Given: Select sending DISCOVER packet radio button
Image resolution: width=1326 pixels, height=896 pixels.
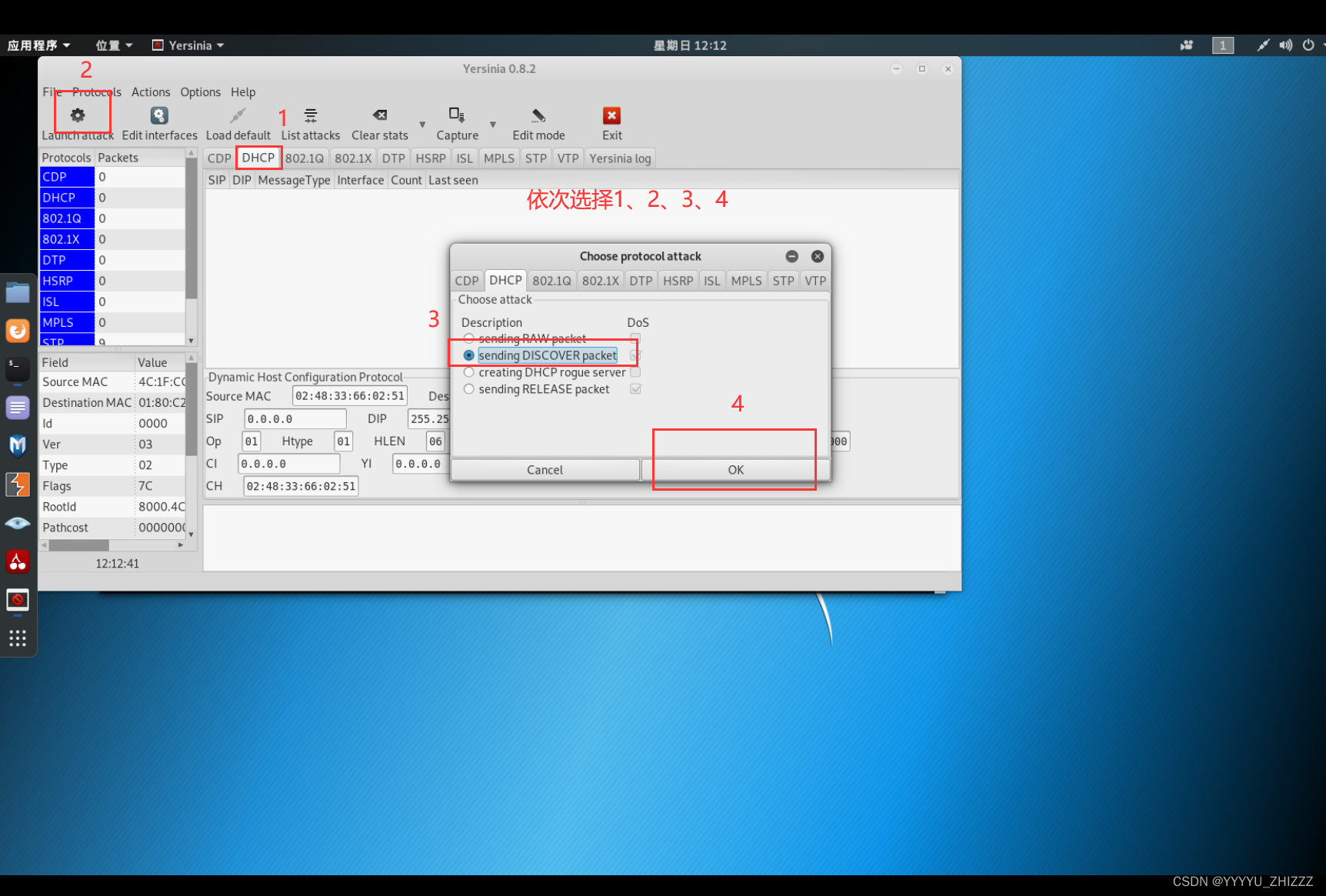Looking at the screenshot, I should (x=468, y=355).
